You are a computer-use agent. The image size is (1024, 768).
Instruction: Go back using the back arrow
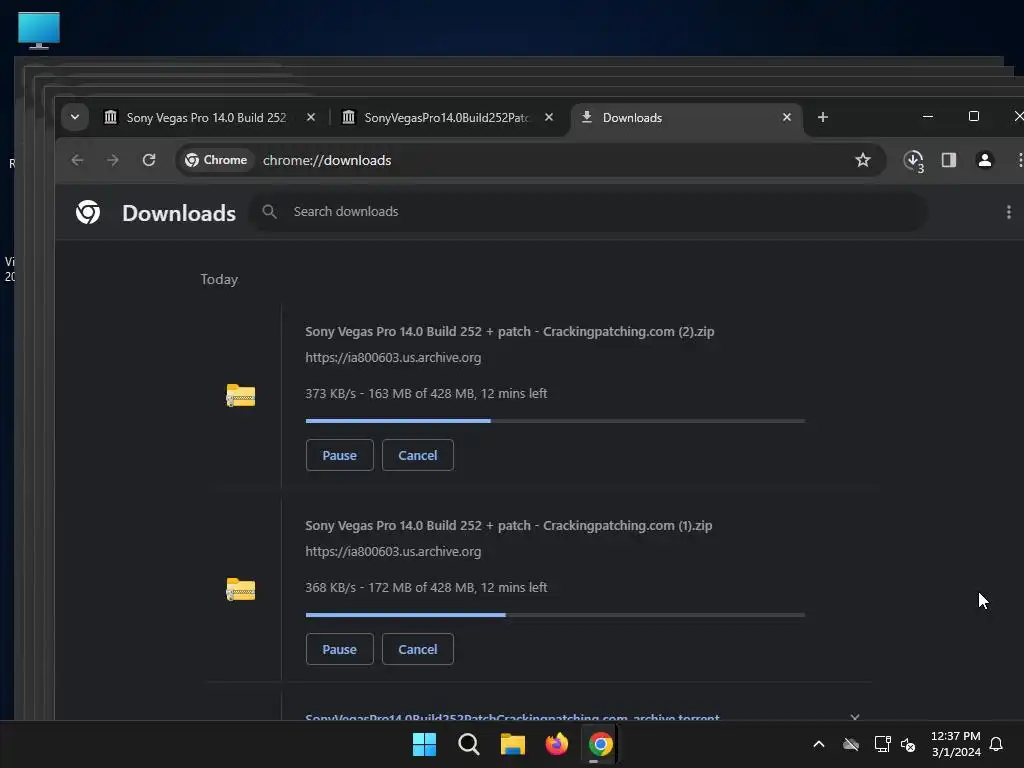77,160
